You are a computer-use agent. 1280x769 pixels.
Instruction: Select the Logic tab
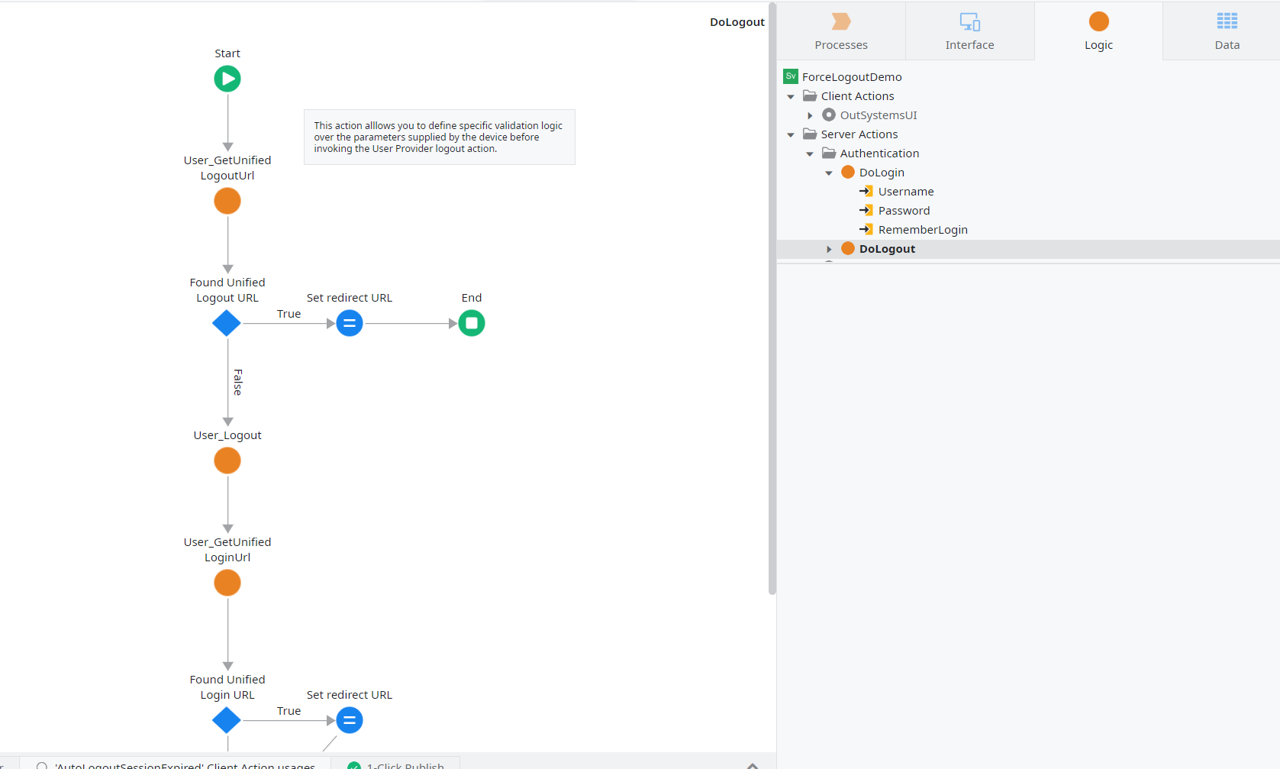[1098, 31]
